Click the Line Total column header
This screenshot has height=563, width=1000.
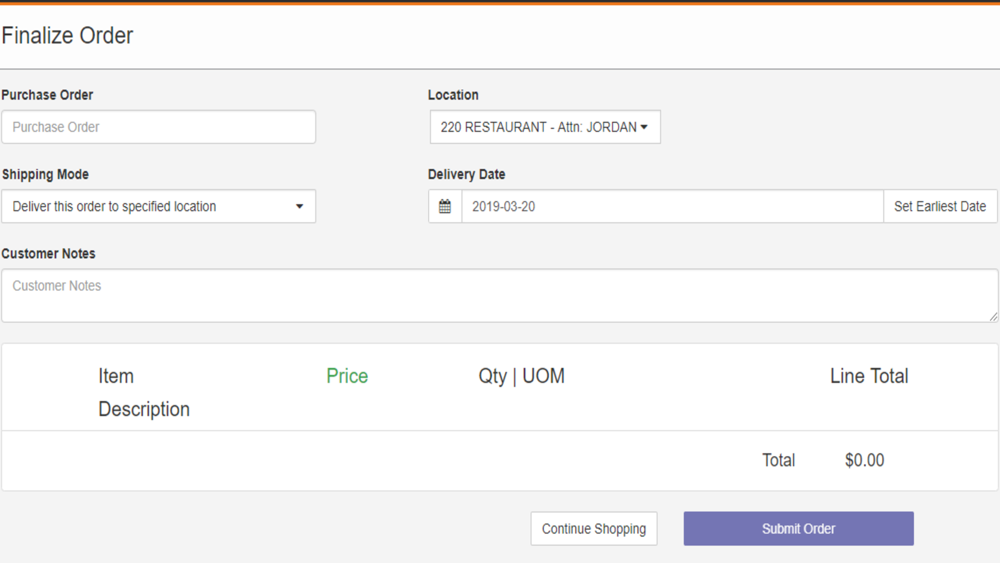tap(869, 376)
